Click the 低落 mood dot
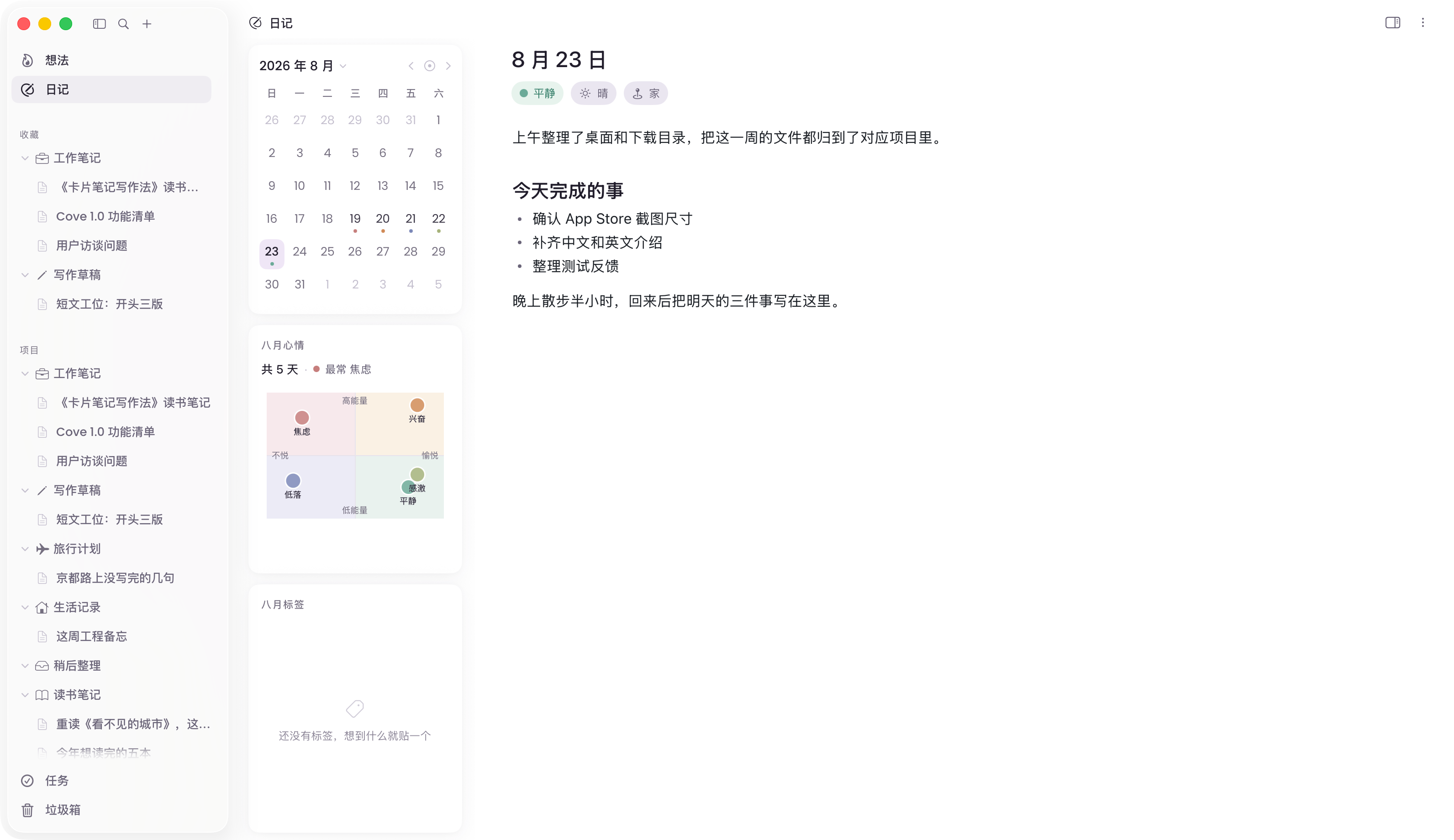Viewport: 1454px width, 840px height. pos(293,481)
